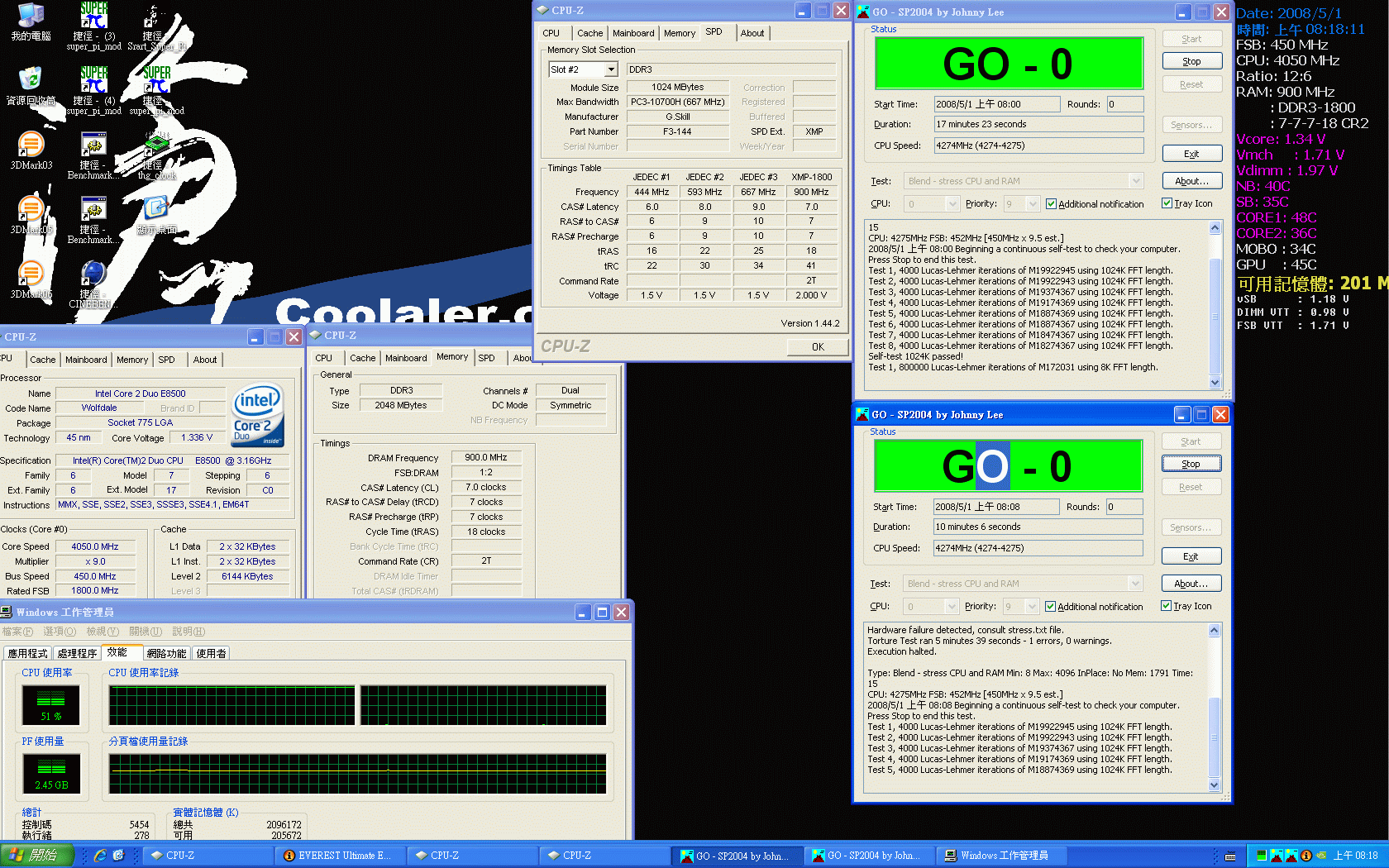Select the 3DMark05 desktop shortcut
This screenshot has width=1389, height=868.
pyautogui.click(x=31, y=208)
